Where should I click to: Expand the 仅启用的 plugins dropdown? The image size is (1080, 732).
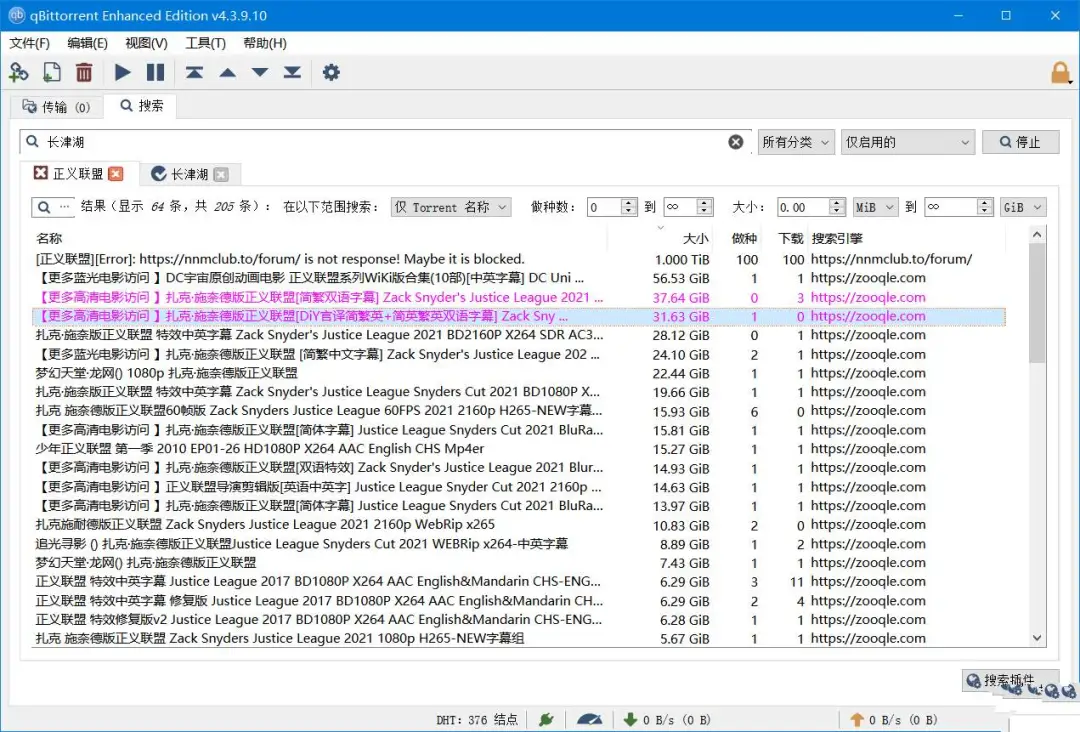pyautogui.click(x=907, y=142)
